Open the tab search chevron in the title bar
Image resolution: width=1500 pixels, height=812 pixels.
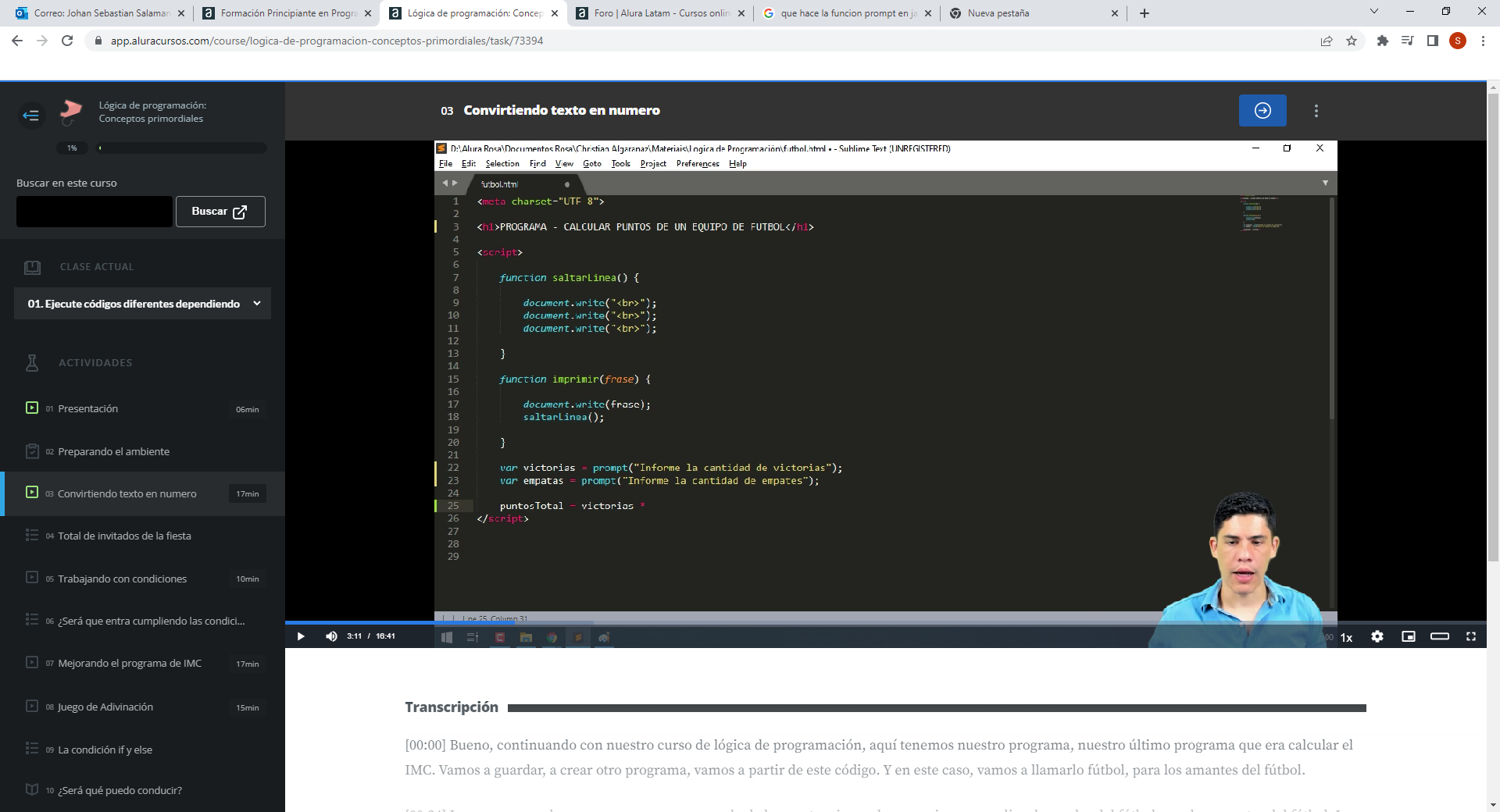tap(1374, 12)
